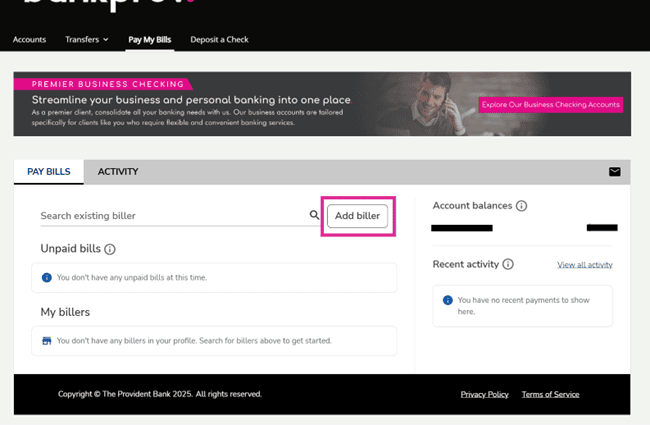Click Explore Our Business Checking Accounts
Image resolution: width=650 pixels, height=425 pixels.
[550, 104]
